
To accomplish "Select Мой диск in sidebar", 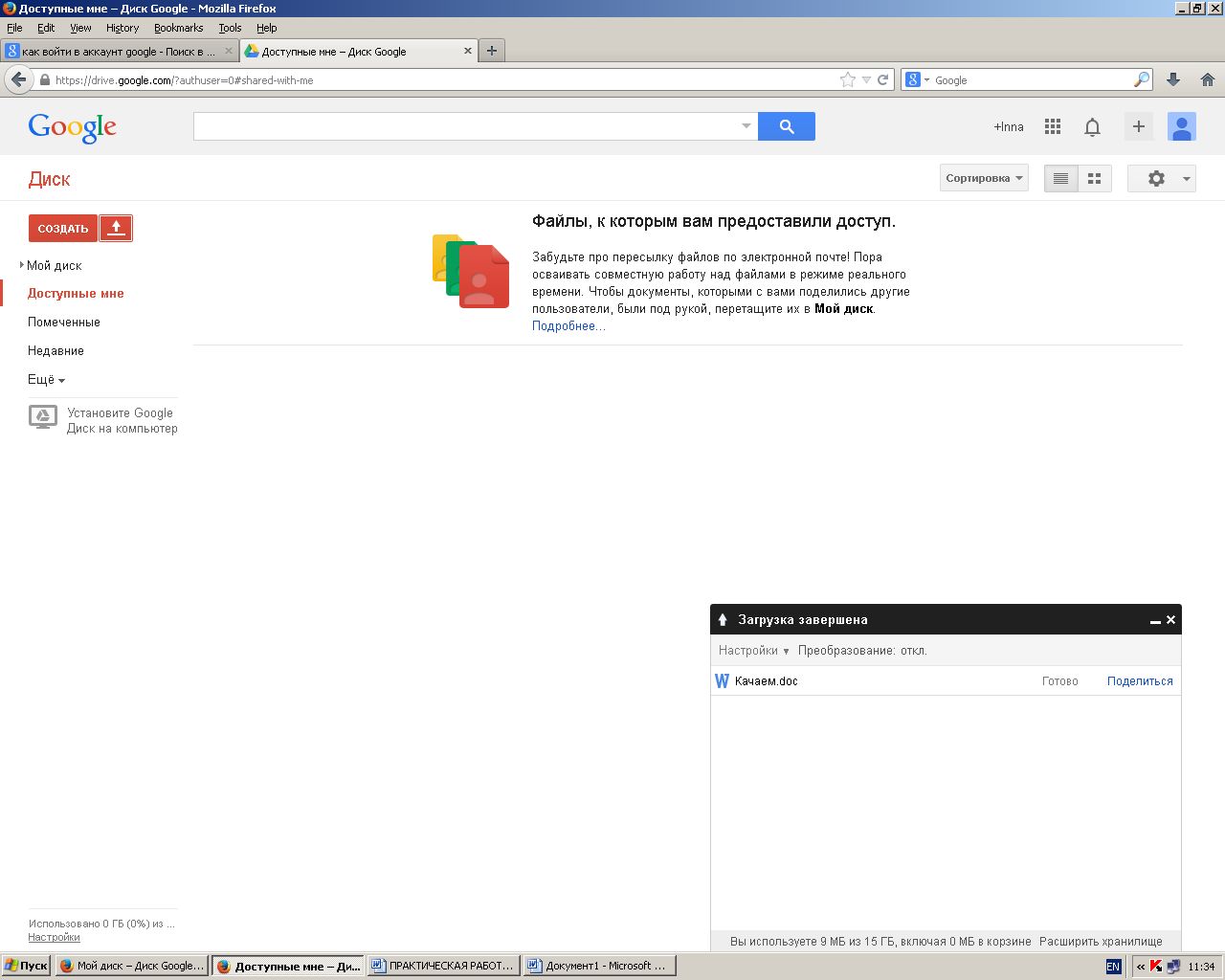I will tap(55, 265).
